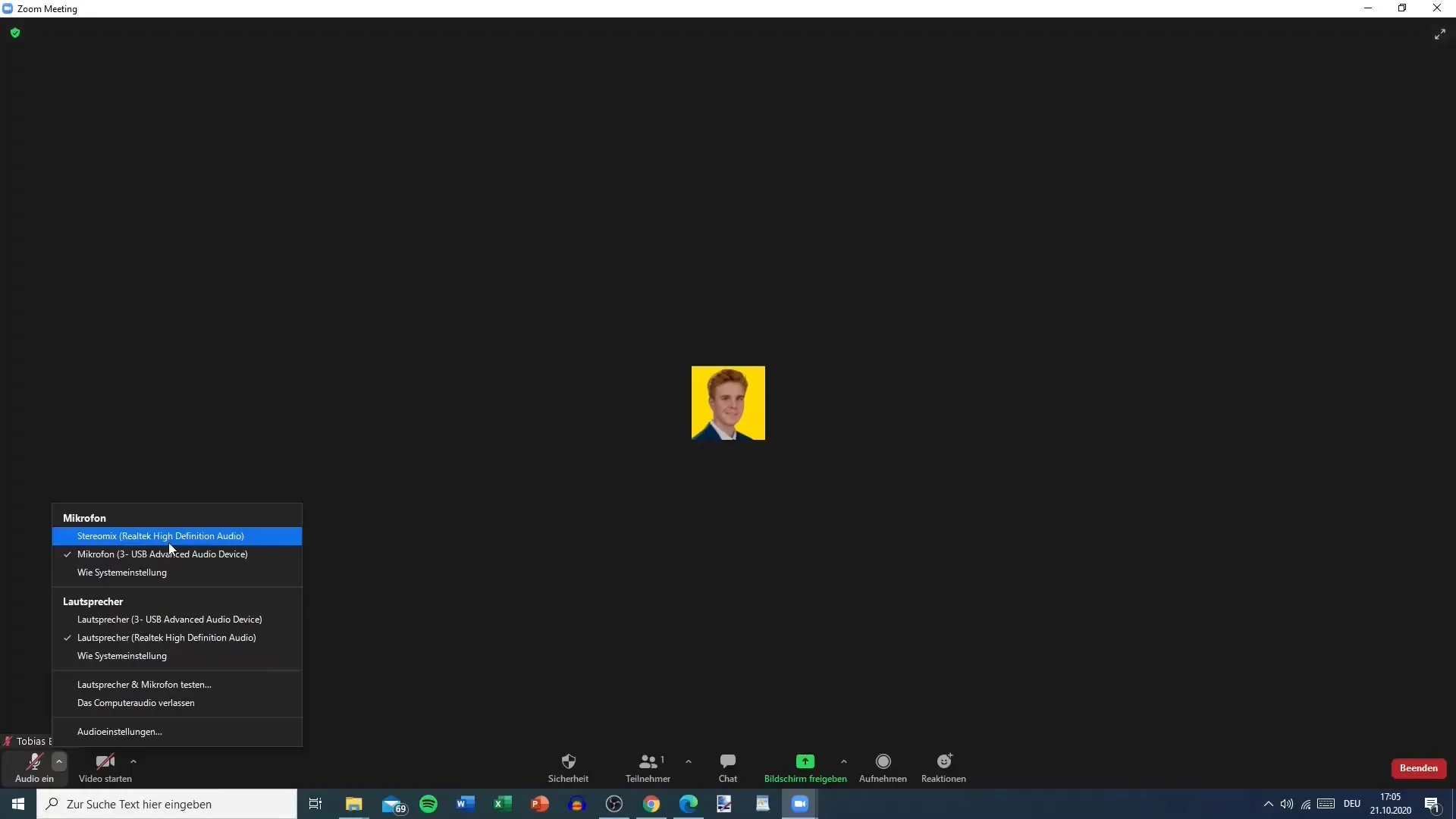1456x819 pixels.
Task: Select Wie Systemeinstellung microphone option
Action: pos(121,572)
